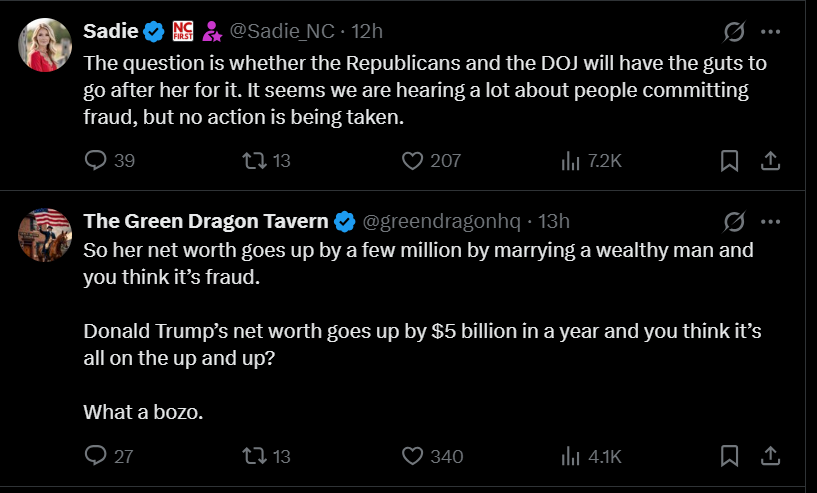Image resolution: width=817 pixels, height=493 pixels.
Task: Reply to The Green Dragon Tavern post
Action: (x=96, y=456)
